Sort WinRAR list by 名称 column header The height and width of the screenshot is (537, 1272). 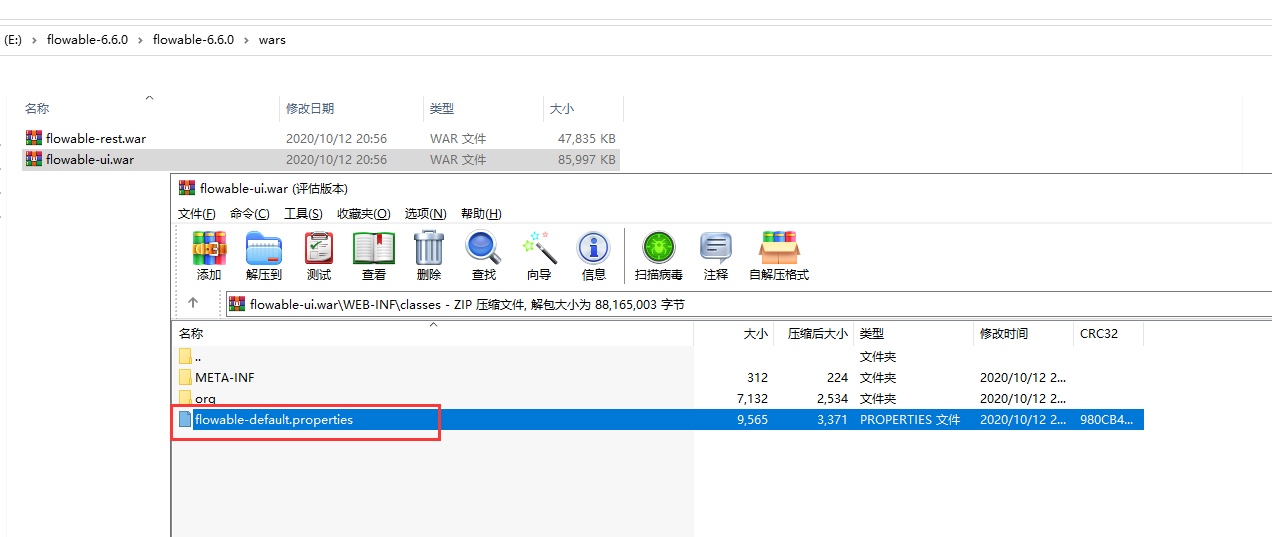(x=433, y=334)
